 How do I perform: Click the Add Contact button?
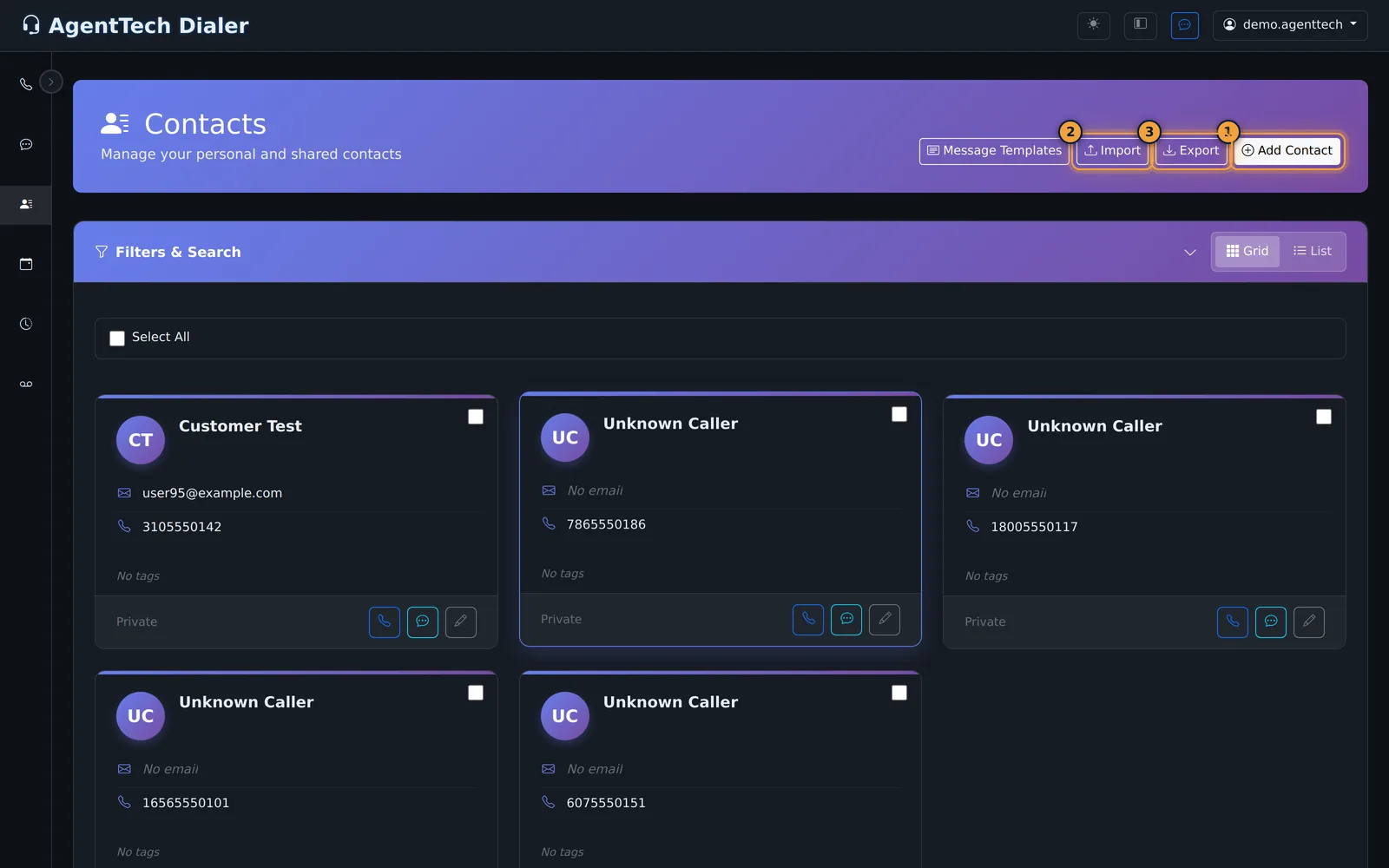1287,151
